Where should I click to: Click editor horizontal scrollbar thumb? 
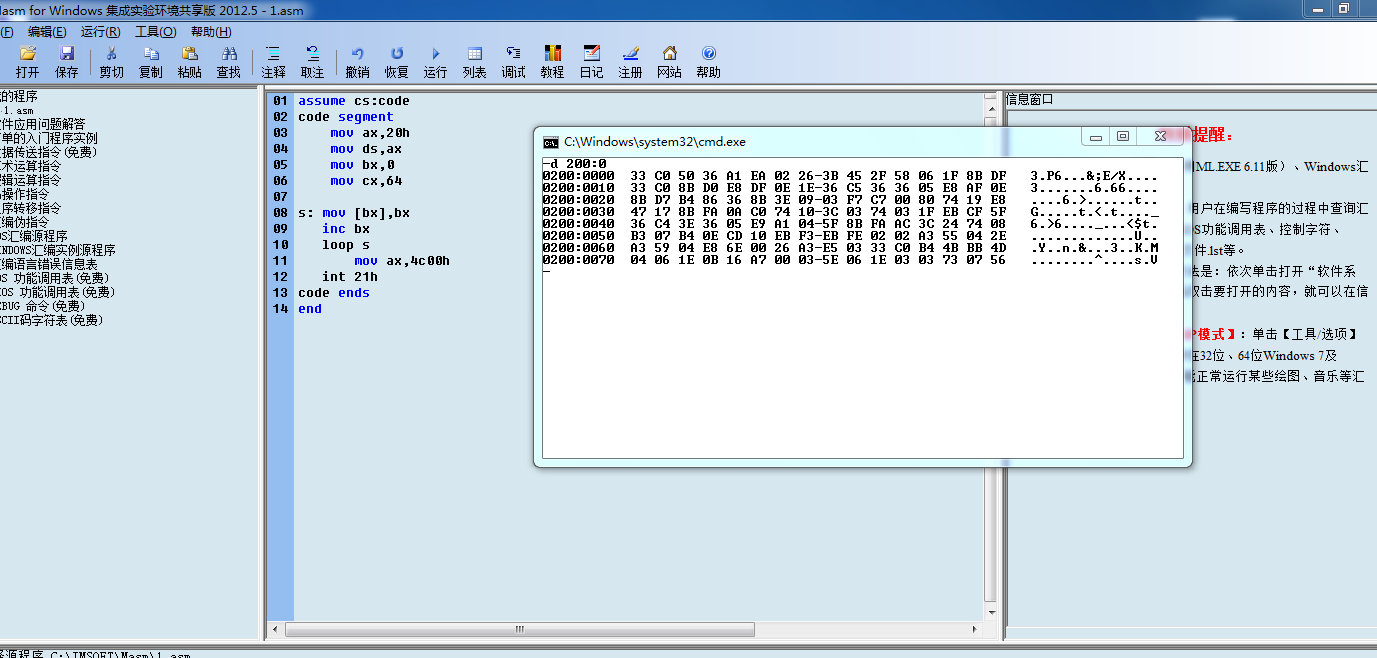tap(520, 630)
